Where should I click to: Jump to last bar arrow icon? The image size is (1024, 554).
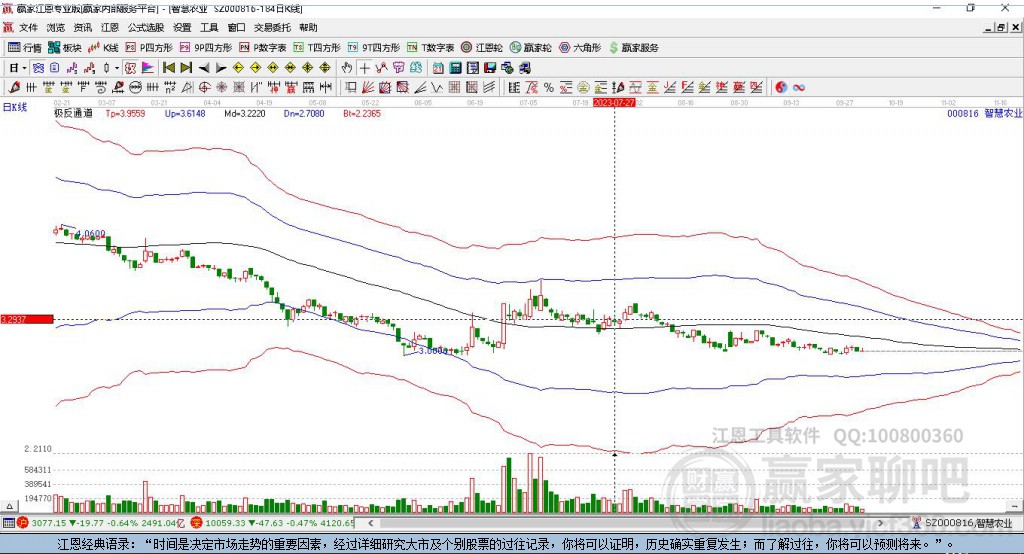[186, 68]
